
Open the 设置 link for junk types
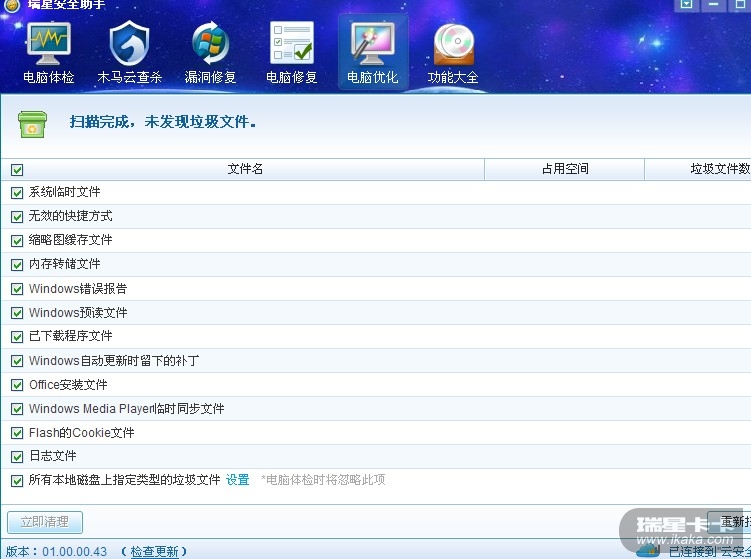238,479
